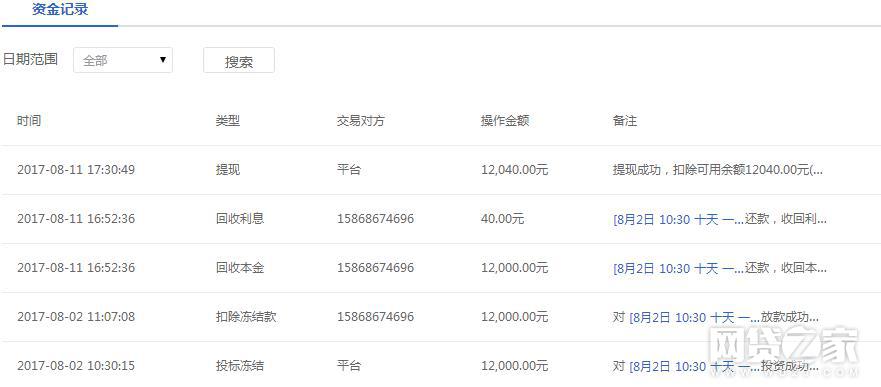Select timestamp 2017-08-11 17:30:49

tap(76, 170)
